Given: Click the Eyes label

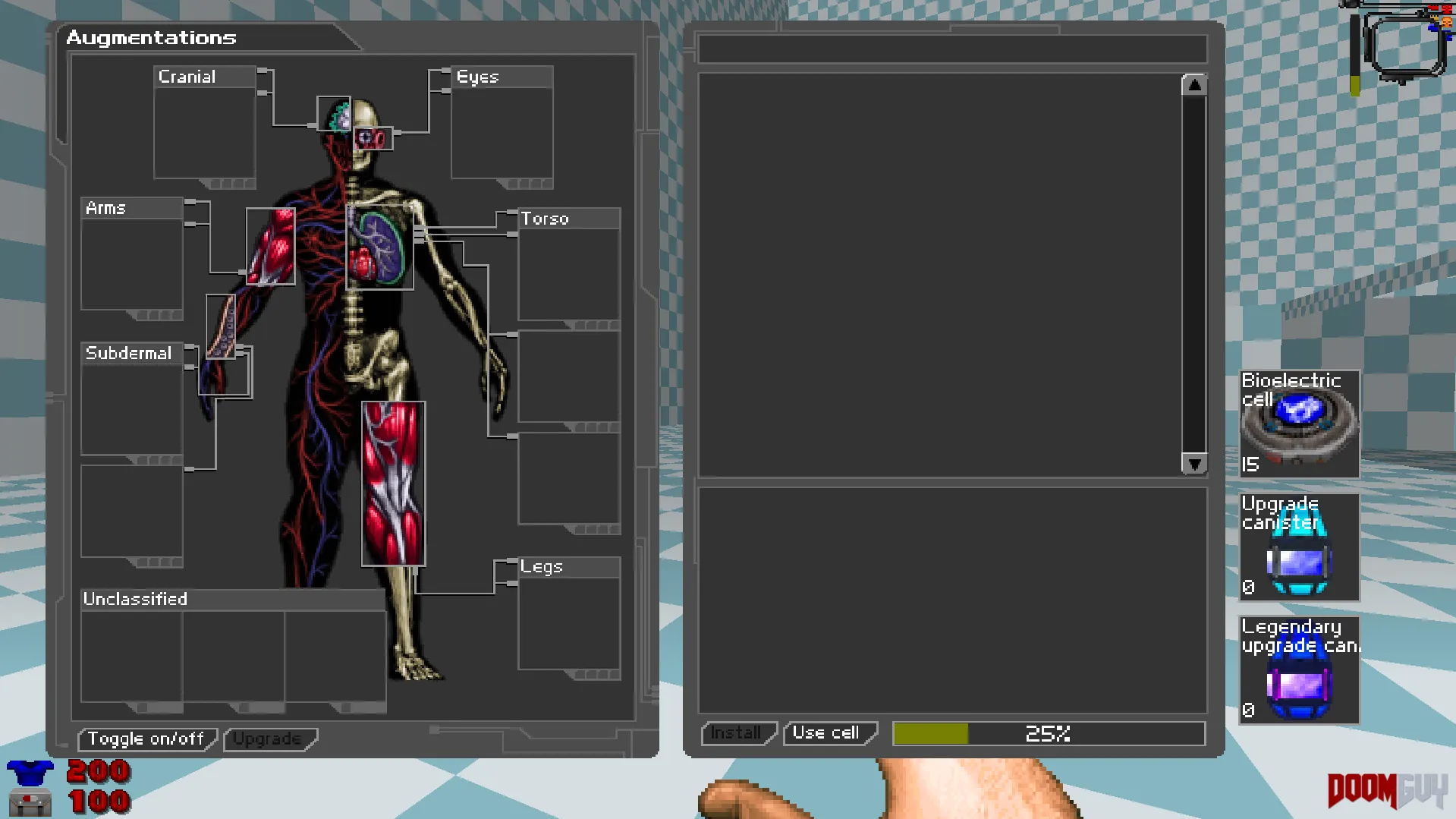Looking at the screenshot, I should pos(477,77).
